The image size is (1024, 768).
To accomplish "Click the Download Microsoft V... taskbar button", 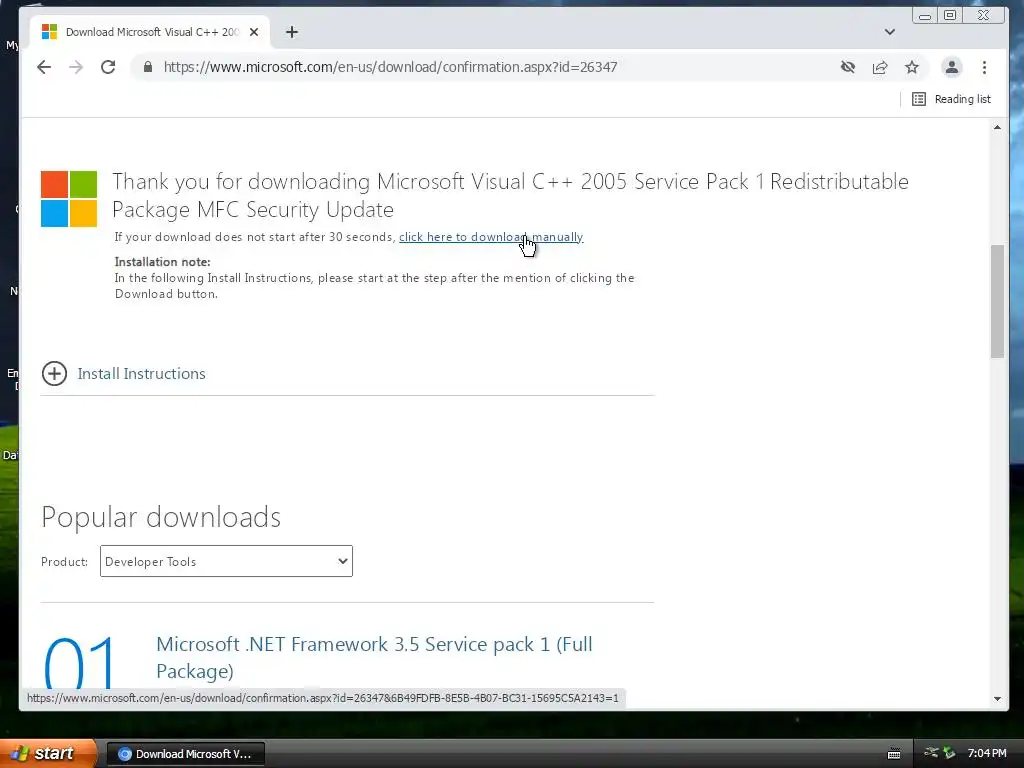I will [x=185, y=754].
